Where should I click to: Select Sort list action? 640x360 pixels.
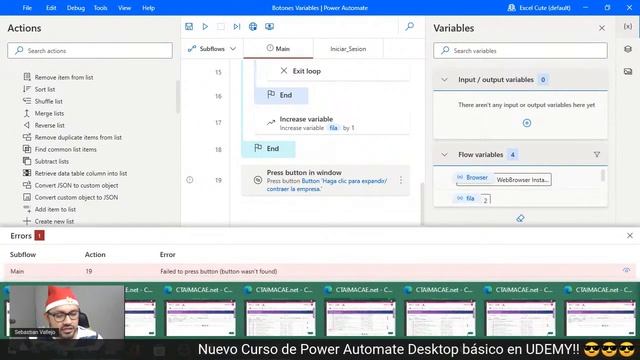pyautogui.click(x=39, y=89)
